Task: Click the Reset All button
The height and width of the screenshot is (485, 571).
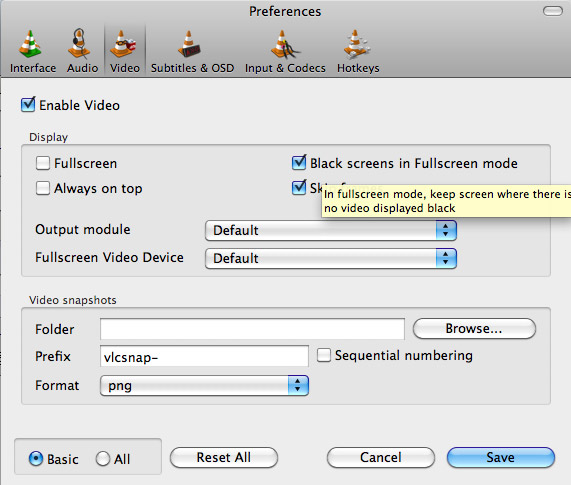Action: pyautogui.click(x=224, y=457)
